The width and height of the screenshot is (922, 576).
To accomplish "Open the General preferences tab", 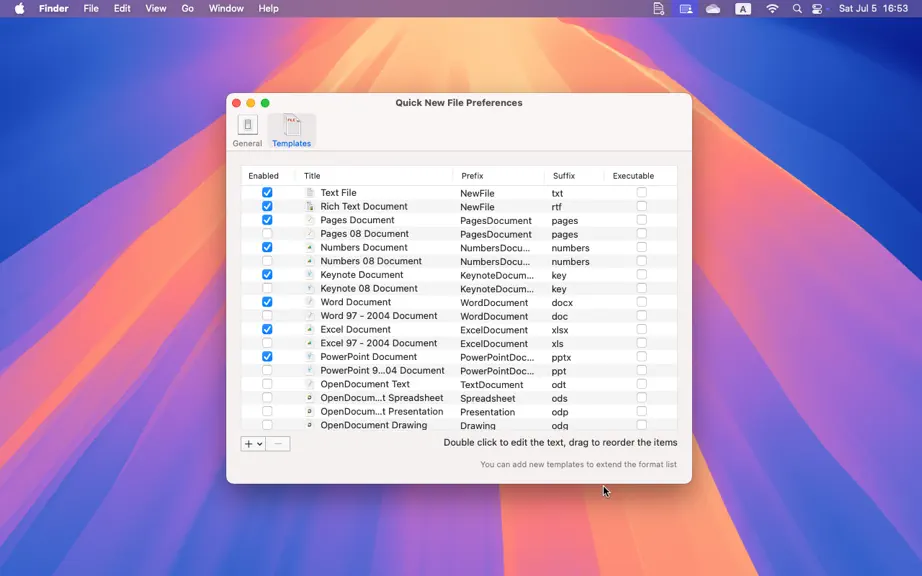I will (247, 131).
